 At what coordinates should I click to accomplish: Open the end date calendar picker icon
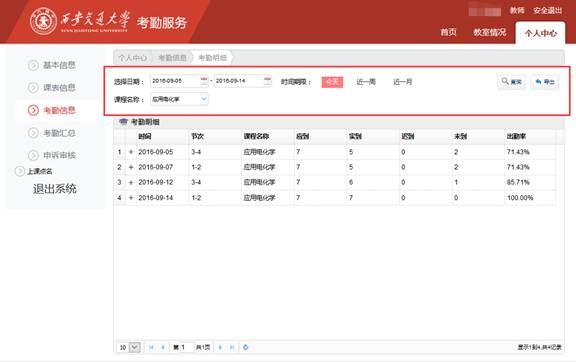coord(267,81)
